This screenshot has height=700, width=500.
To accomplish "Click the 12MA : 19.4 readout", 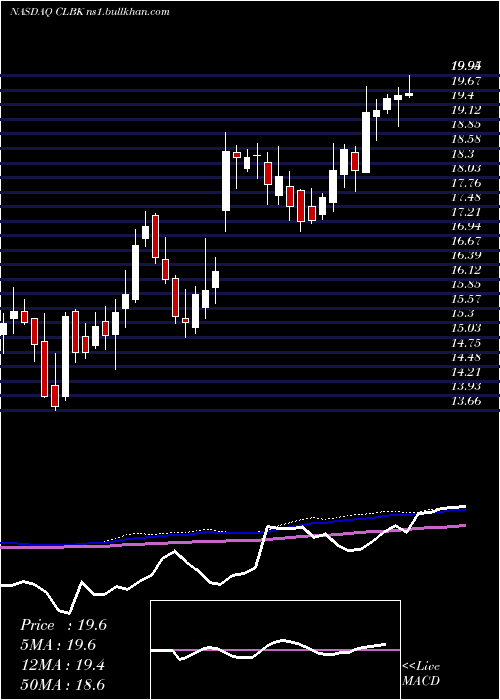I will pyautogui.click(x=62, y=665).
